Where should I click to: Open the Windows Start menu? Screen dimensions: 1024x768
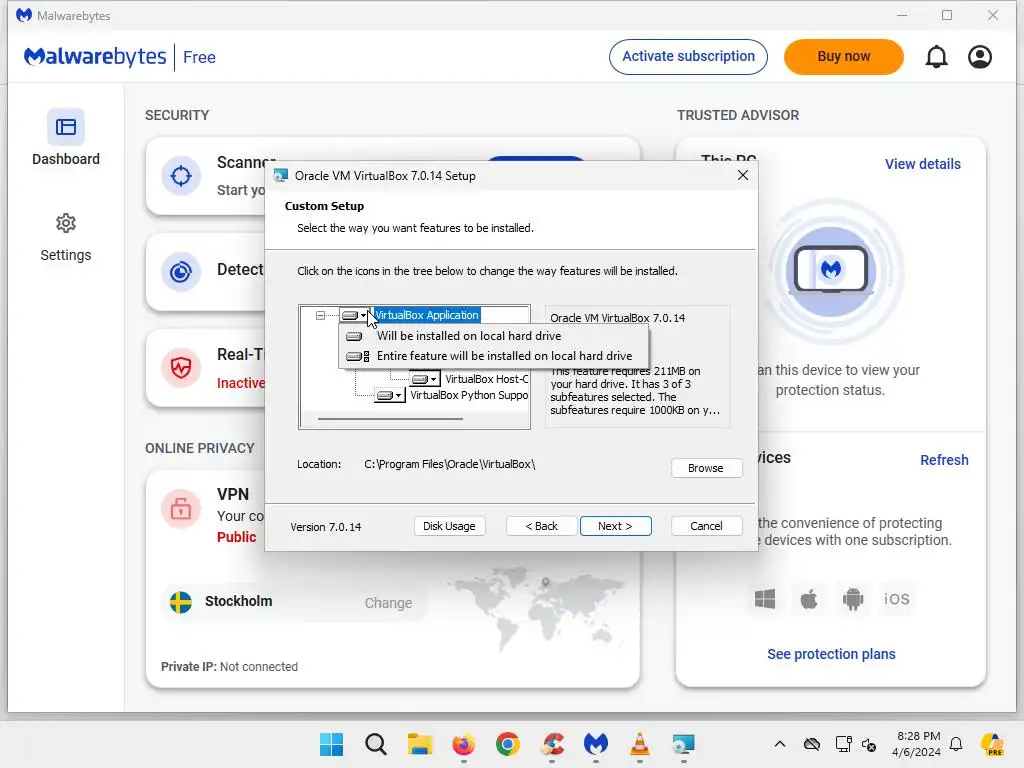tap(331, 744)
